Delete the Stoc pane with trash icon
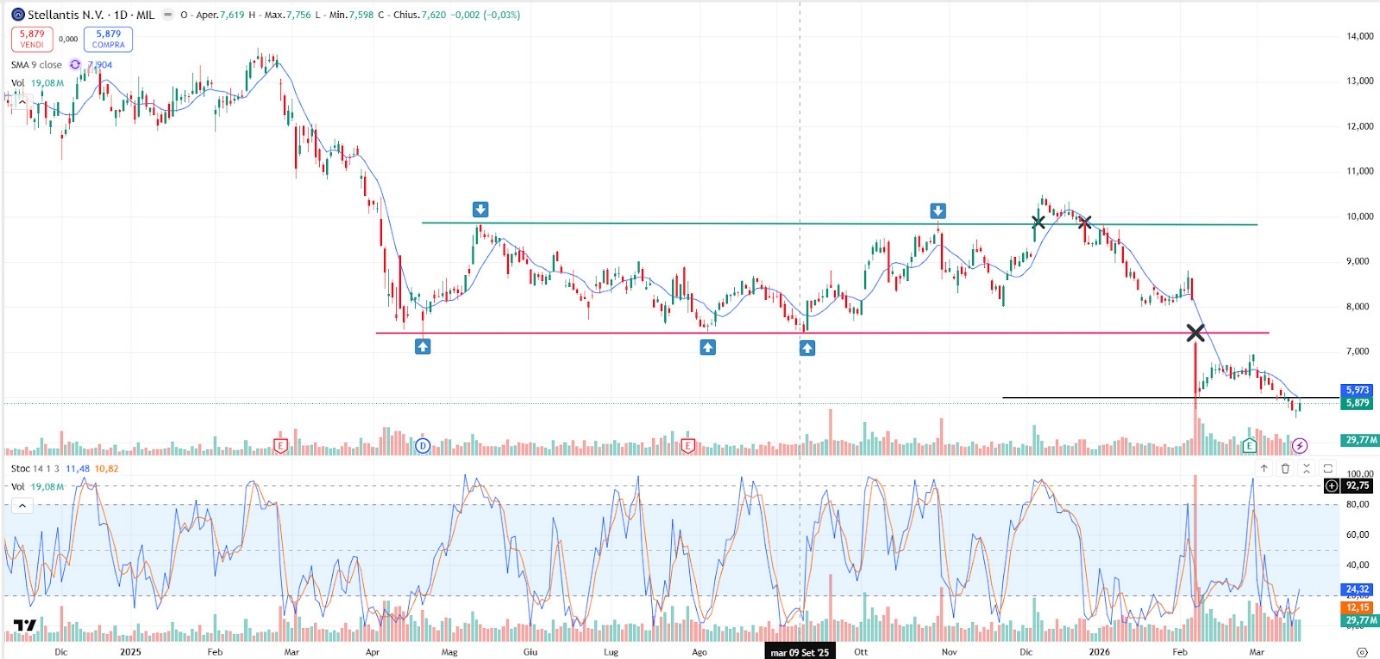This screenshot has width=1380, height=659. click(x=1285, y=468)
